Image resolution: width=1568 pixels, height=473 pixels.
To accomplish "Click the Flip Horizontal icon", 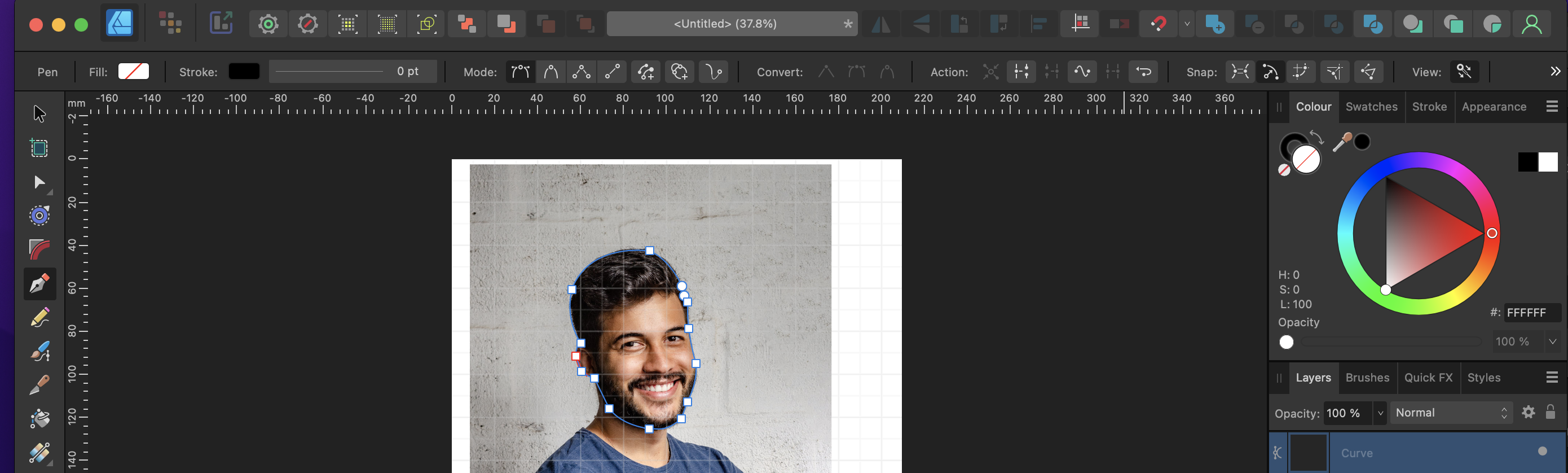I will click(x=881, y=24).
